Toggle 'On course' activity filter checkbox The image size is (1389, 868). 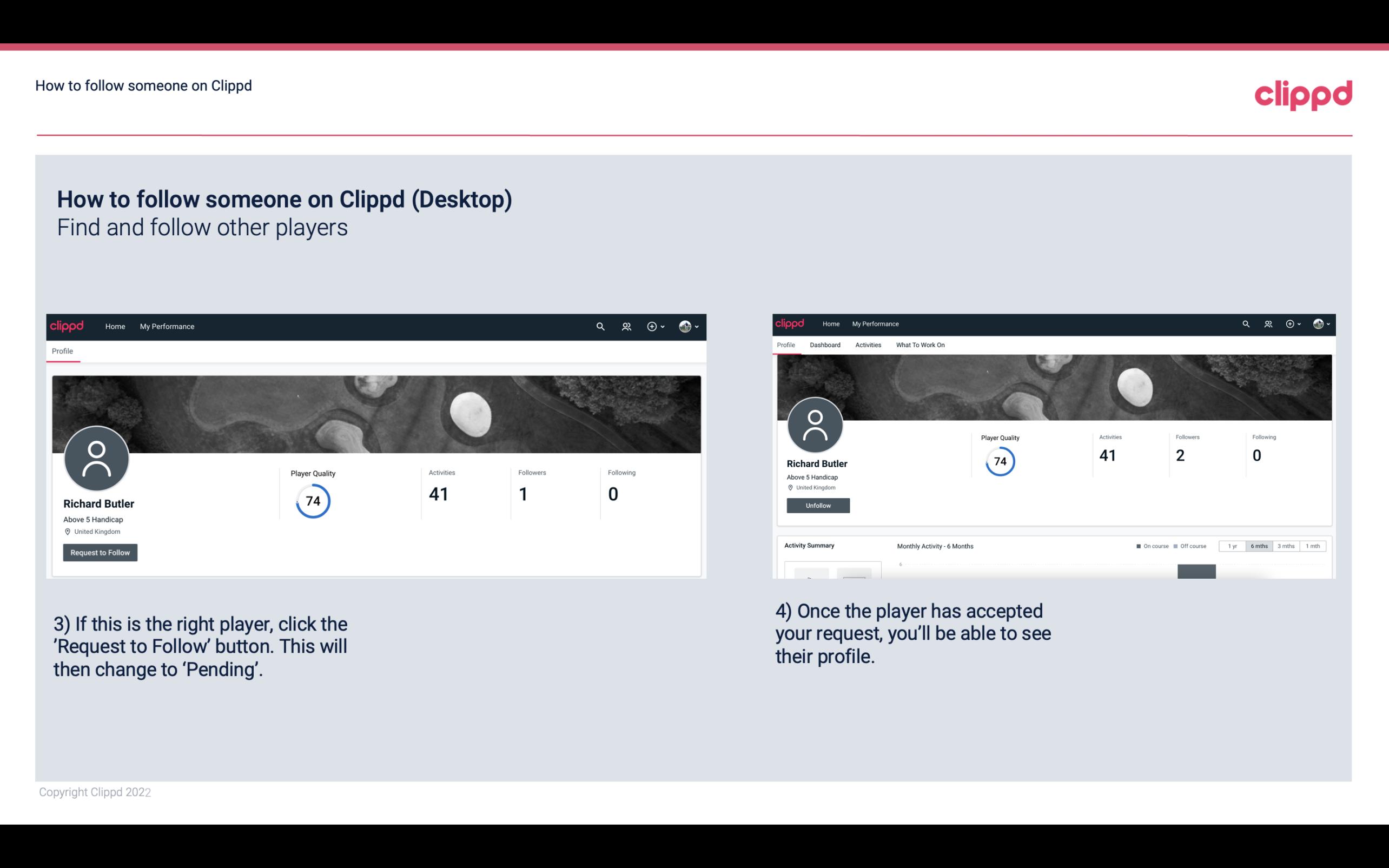1139,546
